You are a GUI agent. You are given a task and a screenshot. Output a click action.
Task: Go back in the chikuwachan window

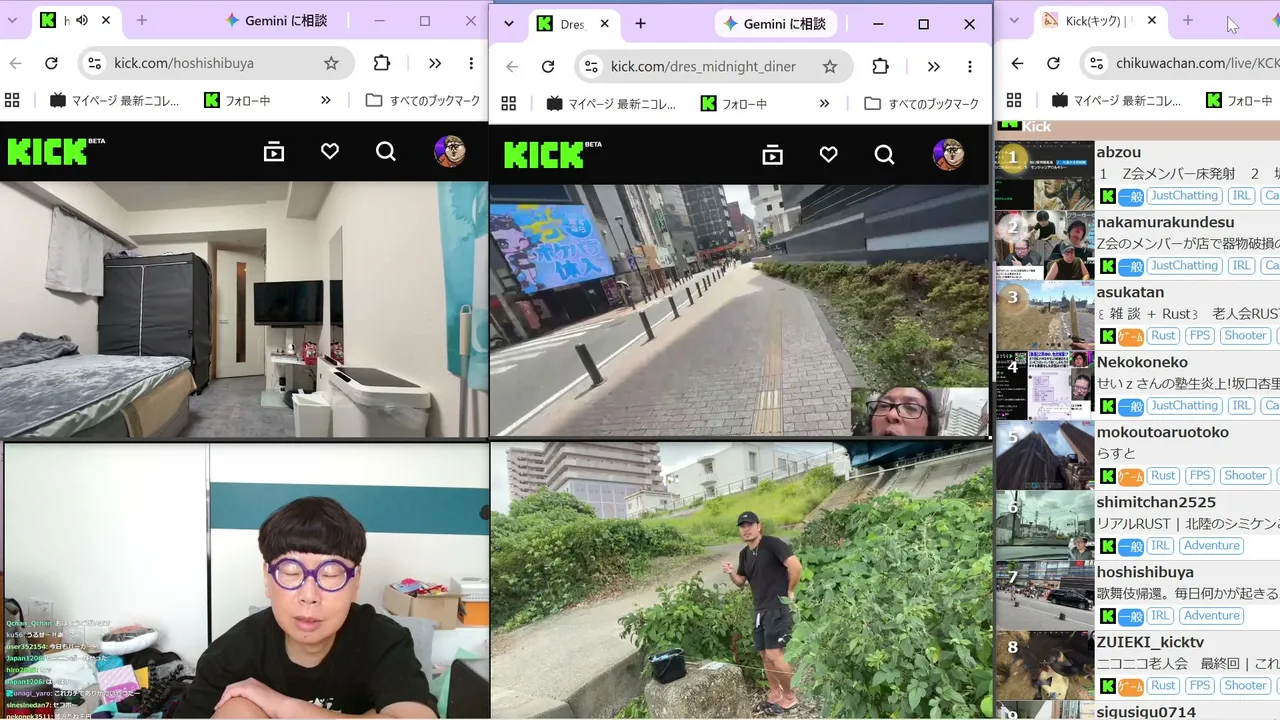pos(1017,63)
